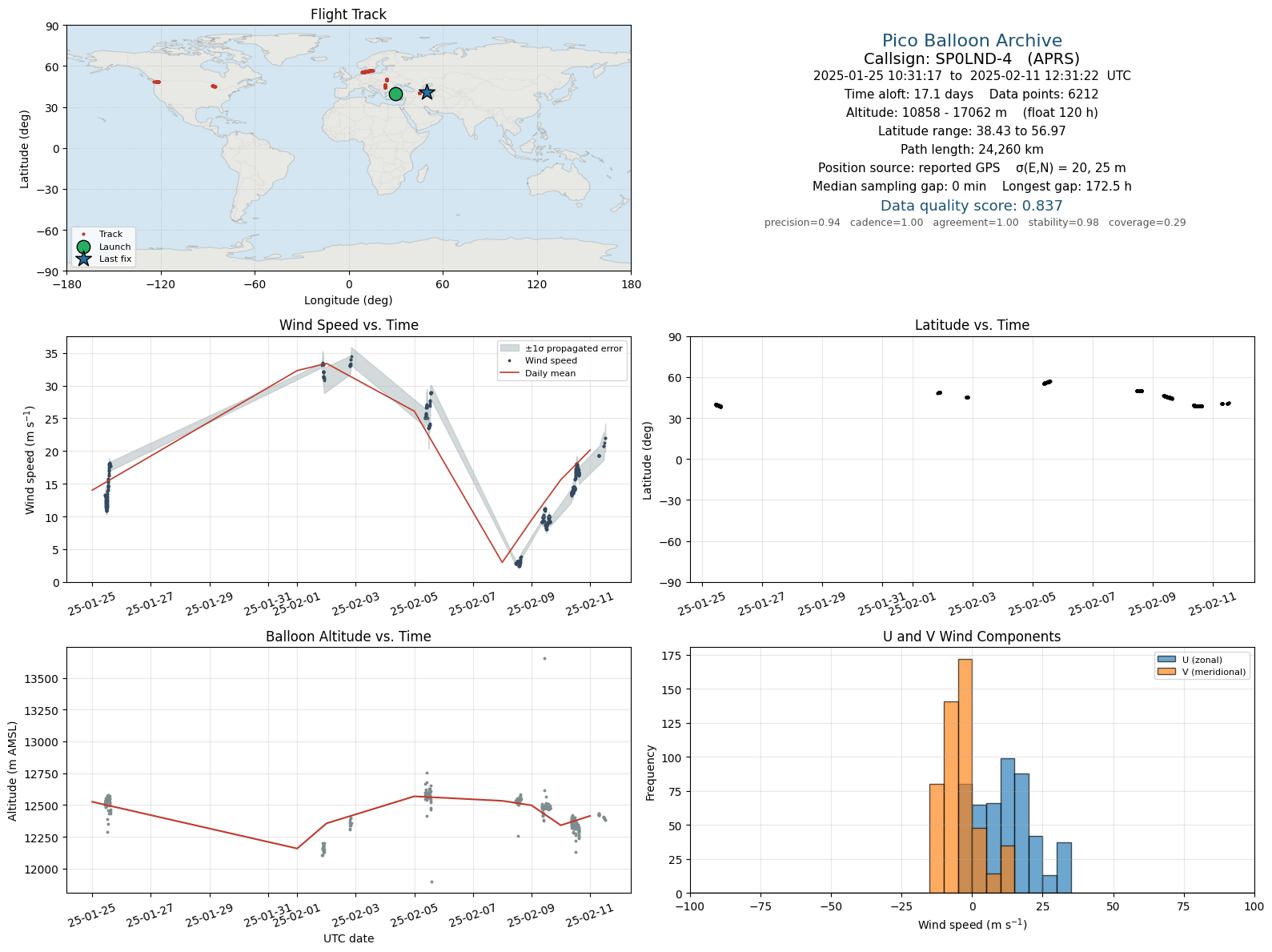
Task: Select the precision=0.94 score breakdown line
Action: 975,223
